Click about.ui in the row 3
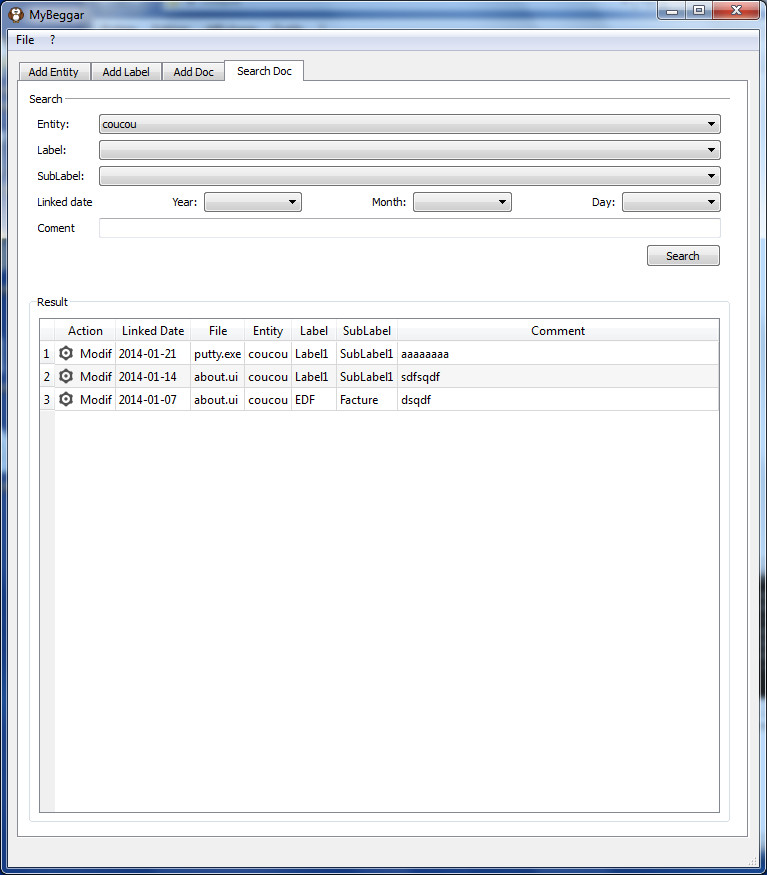Image resolution: width=767 pixels, height=875 pixels. point(218,400)
